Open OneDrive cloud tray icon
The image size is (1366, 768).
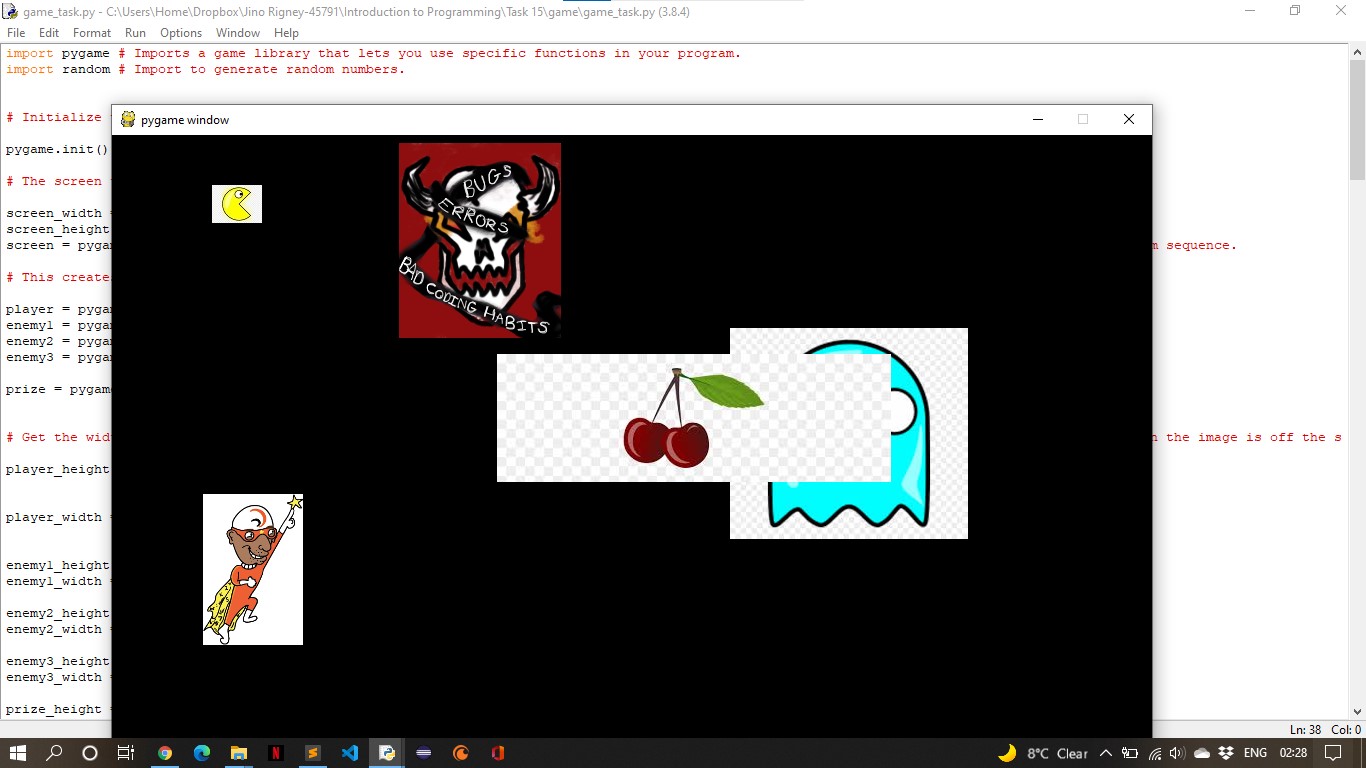[1202, 753]
